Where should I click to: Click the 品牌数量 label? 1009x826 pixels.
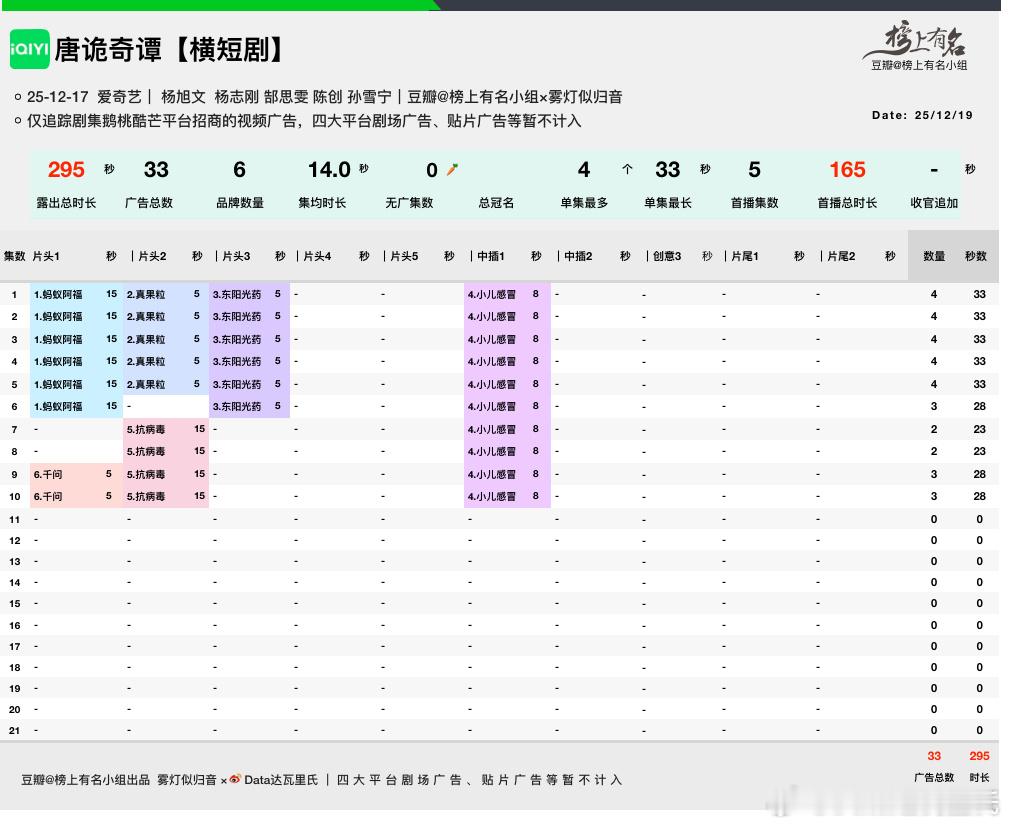tap(239, 203)
